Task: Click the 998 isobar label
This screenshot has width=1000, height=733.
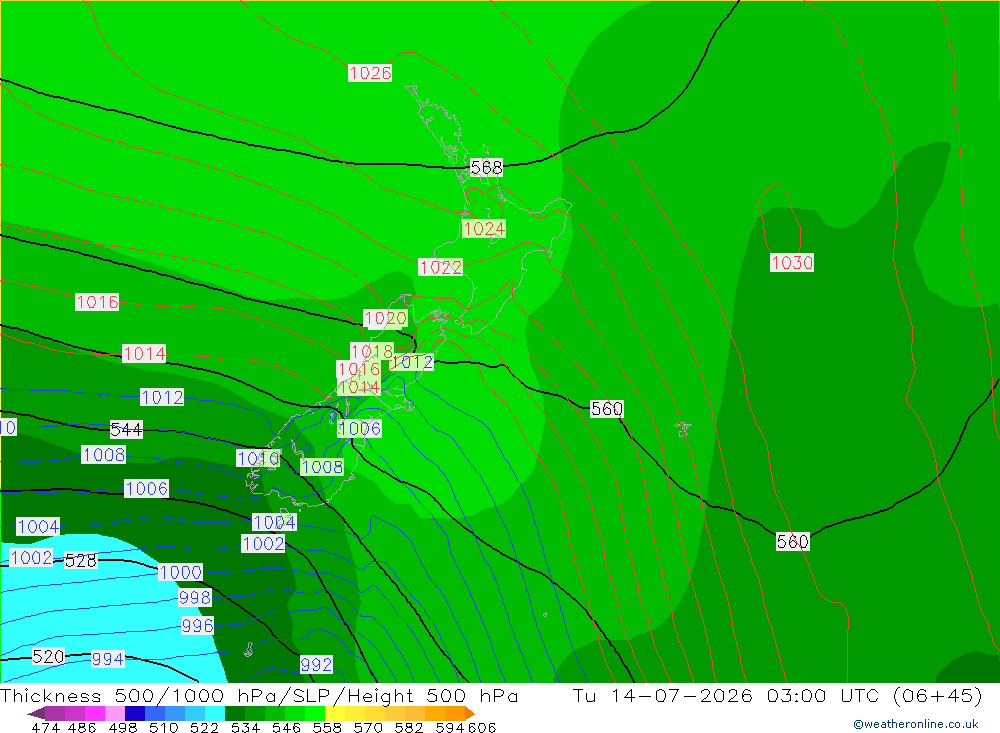Action: (195, 598)
